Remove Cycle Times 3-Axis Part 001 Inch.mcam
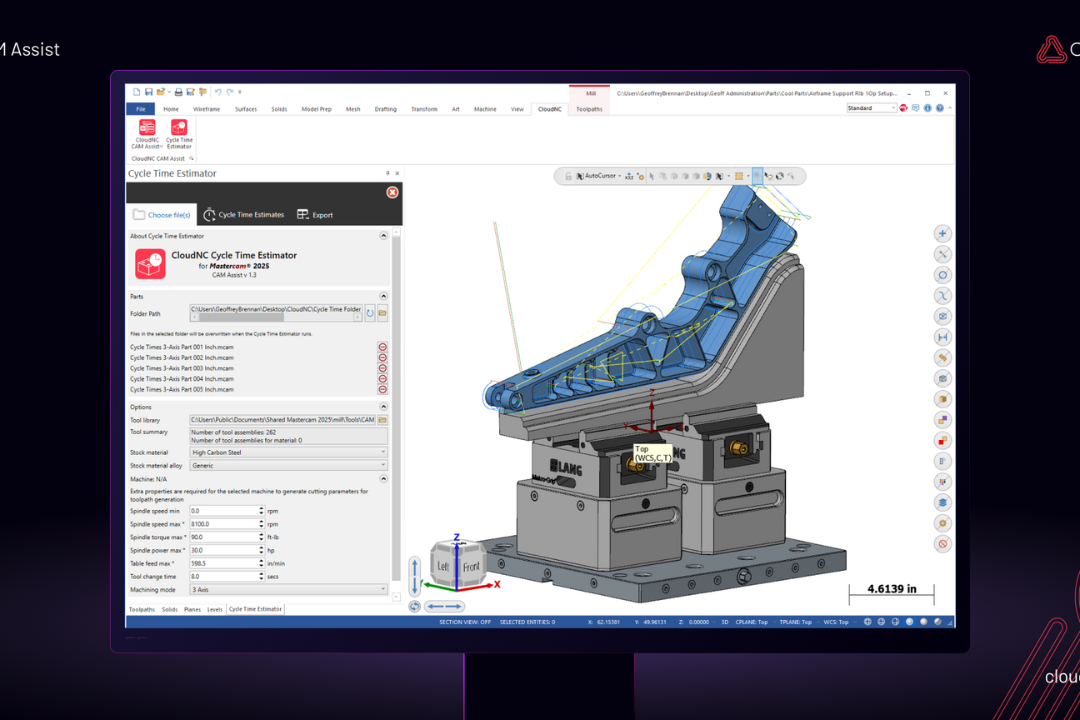The width and height of the screenshot is (1080, 720). [382, 347]
